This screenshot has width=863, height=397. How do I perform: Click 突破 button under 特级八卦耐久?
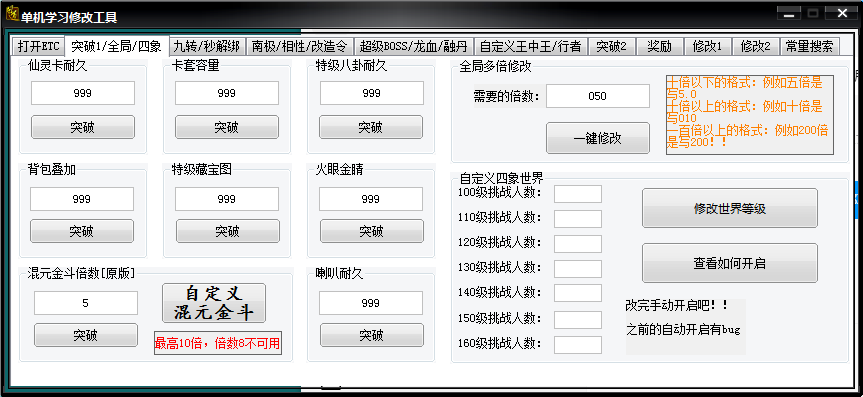click(370, 127)
